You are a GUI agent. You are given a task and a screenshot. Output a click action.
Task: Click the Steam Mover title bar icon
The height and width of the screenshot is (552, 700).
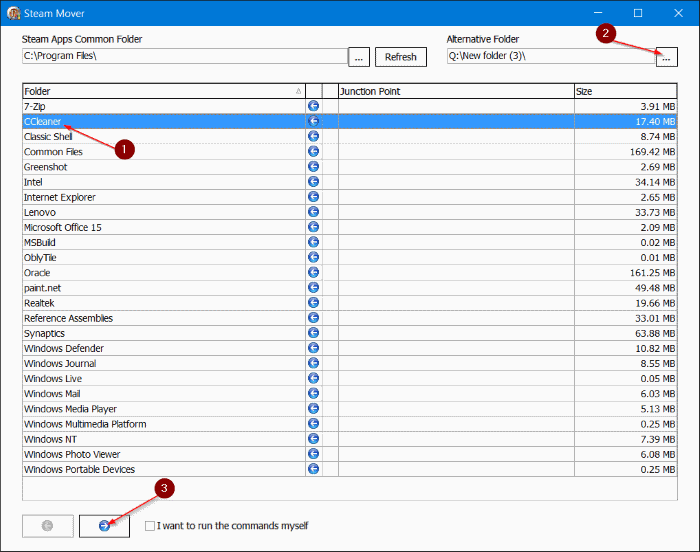coord(14,13)
